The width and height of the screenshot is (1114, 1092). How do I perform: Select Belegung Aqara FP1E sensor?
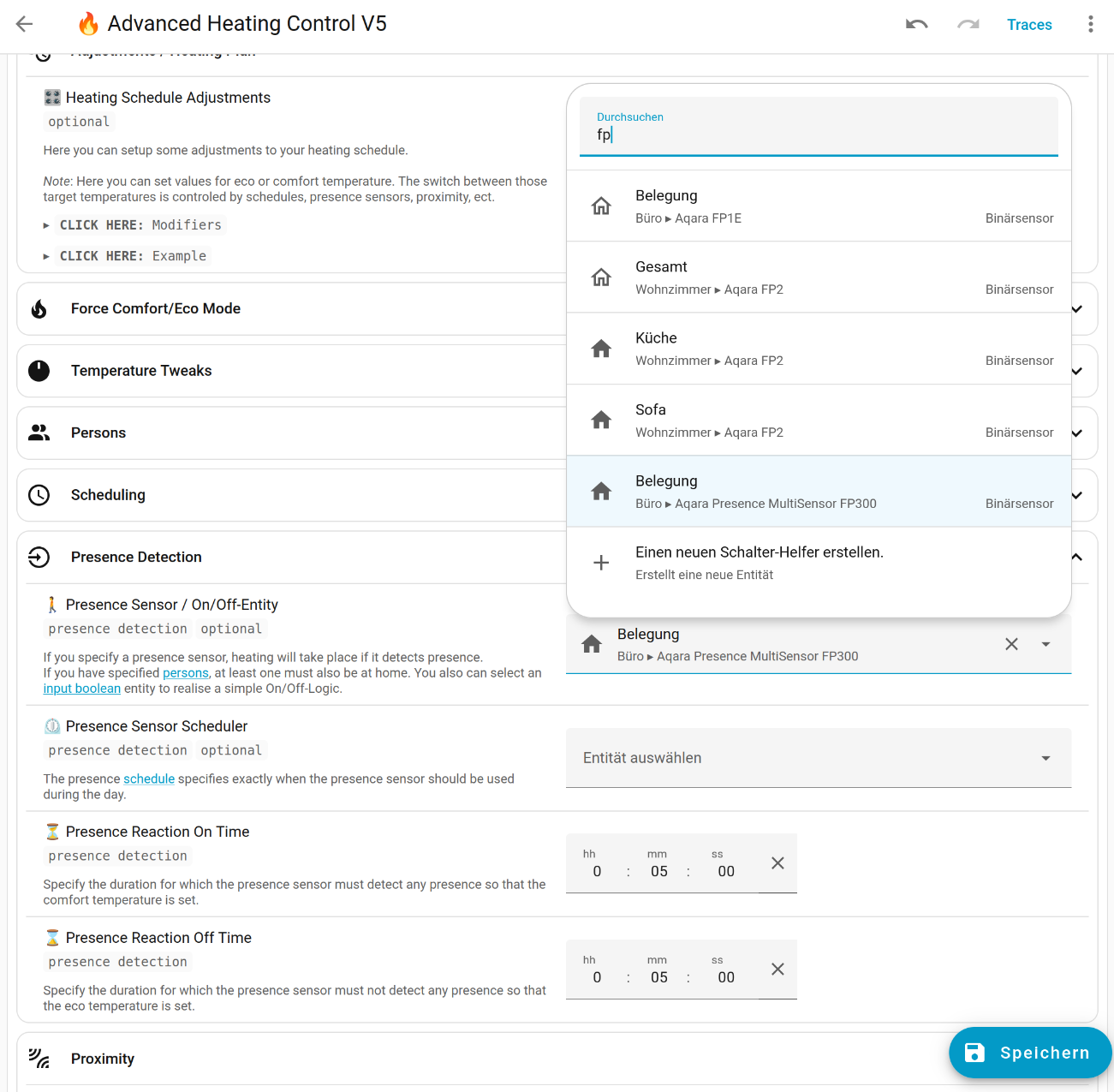[818, 206]
